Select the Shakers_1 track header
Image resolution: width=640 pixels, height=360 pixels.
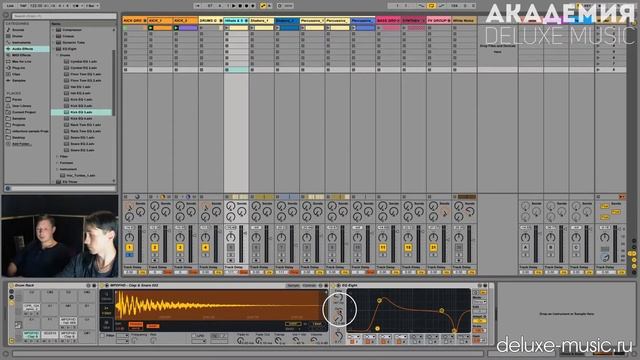click(261, 20)
